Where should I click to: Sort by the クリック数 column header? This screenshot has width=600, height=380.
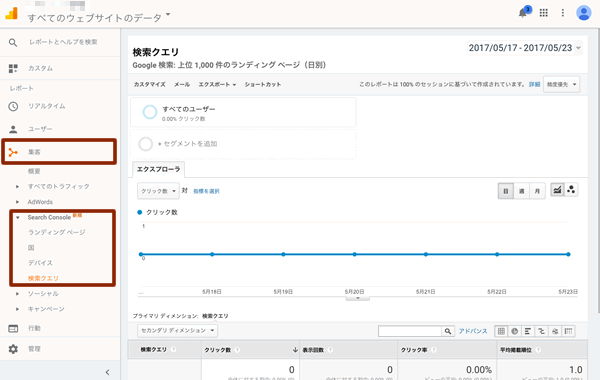(x=251, y=350)
